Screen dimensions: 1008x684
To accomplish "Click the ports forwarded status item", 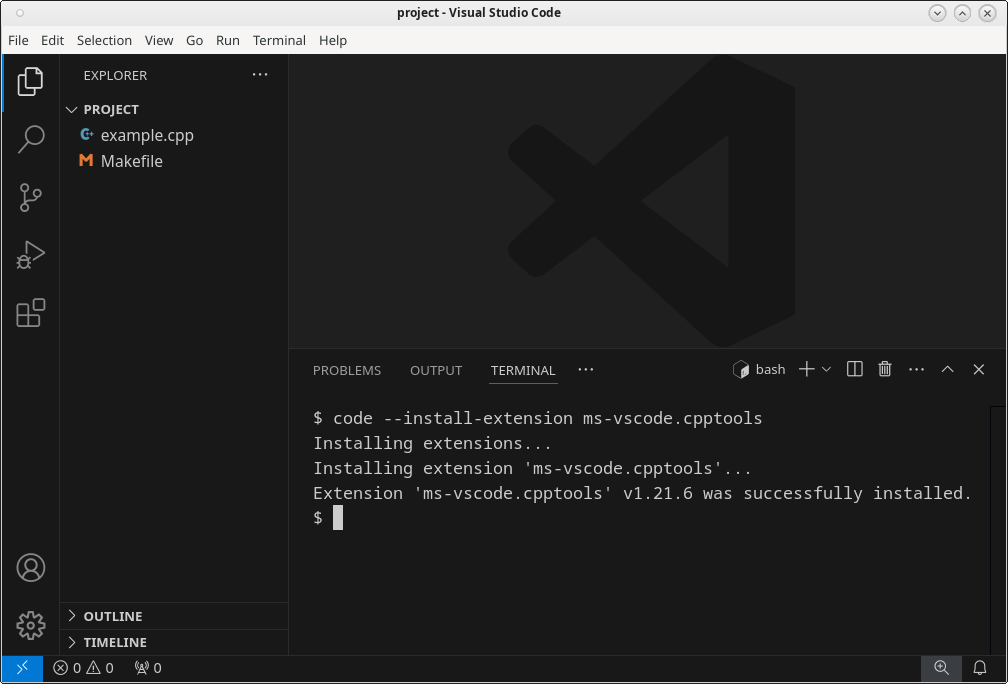I will (x=148, y=669).
